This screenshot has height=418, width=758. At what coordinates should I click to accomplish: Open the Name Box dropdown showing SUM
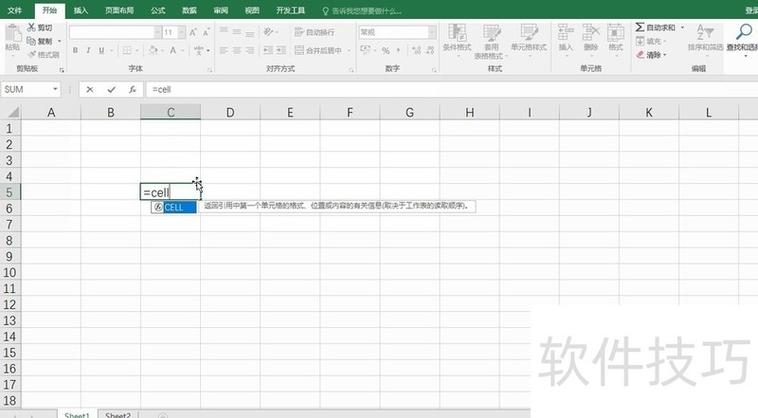[x=55, y=89]
